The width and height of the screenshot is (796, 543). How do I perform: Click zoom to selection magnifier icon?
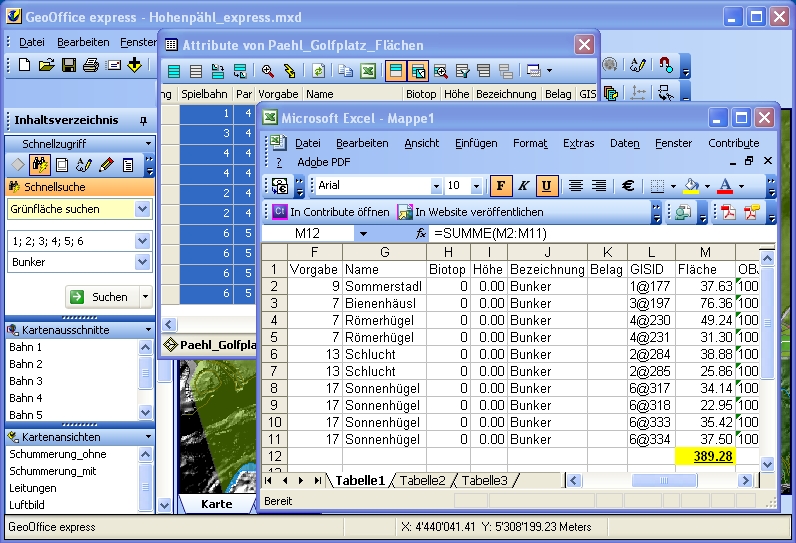(x=268, y=71)
